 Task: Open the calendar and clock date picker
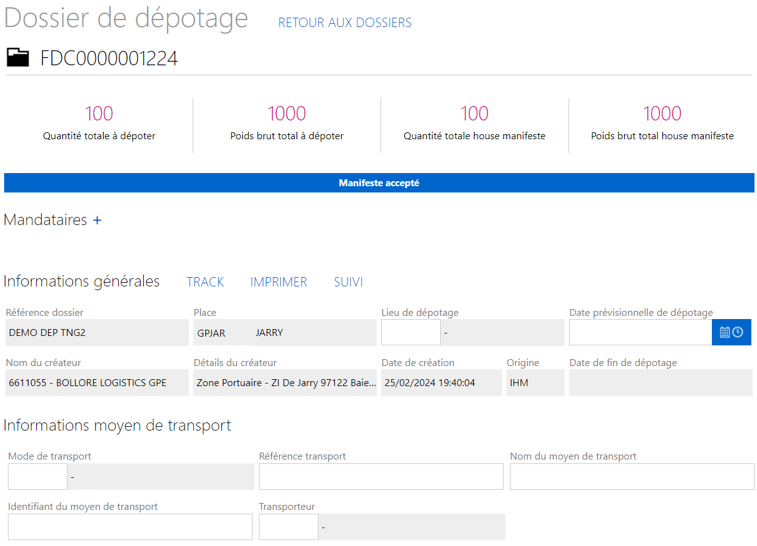point(731,332)
